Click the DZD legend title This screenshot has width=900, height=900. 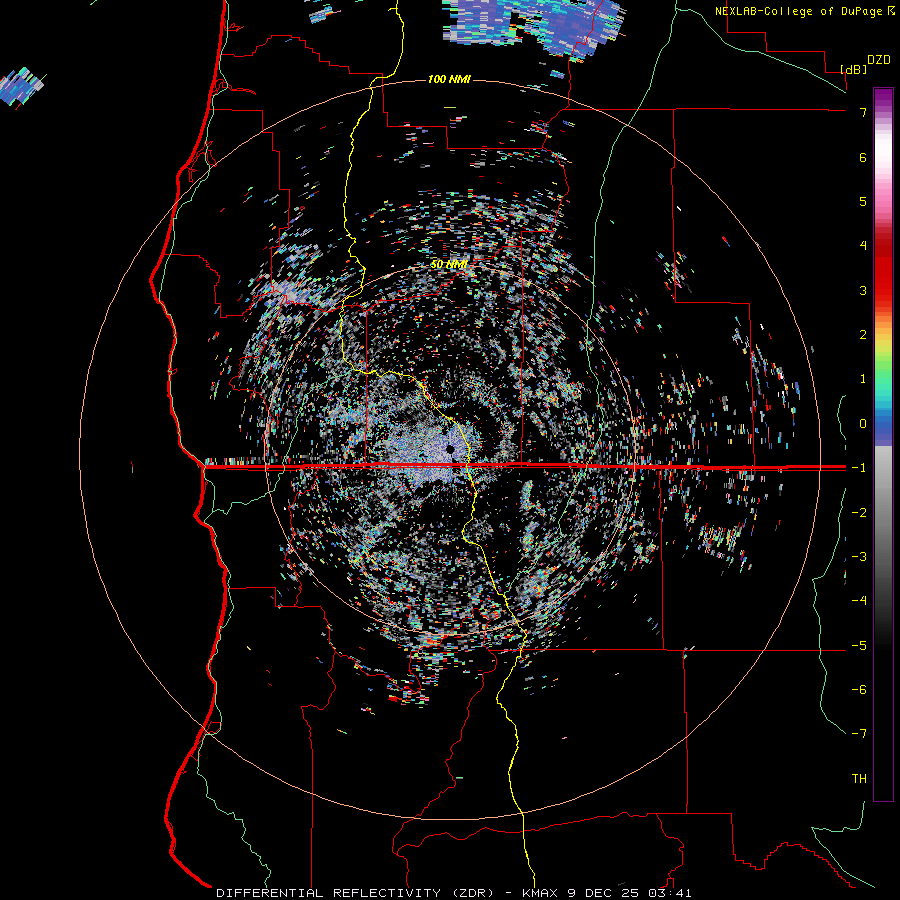pyautogui.click(x=879, y=60)
